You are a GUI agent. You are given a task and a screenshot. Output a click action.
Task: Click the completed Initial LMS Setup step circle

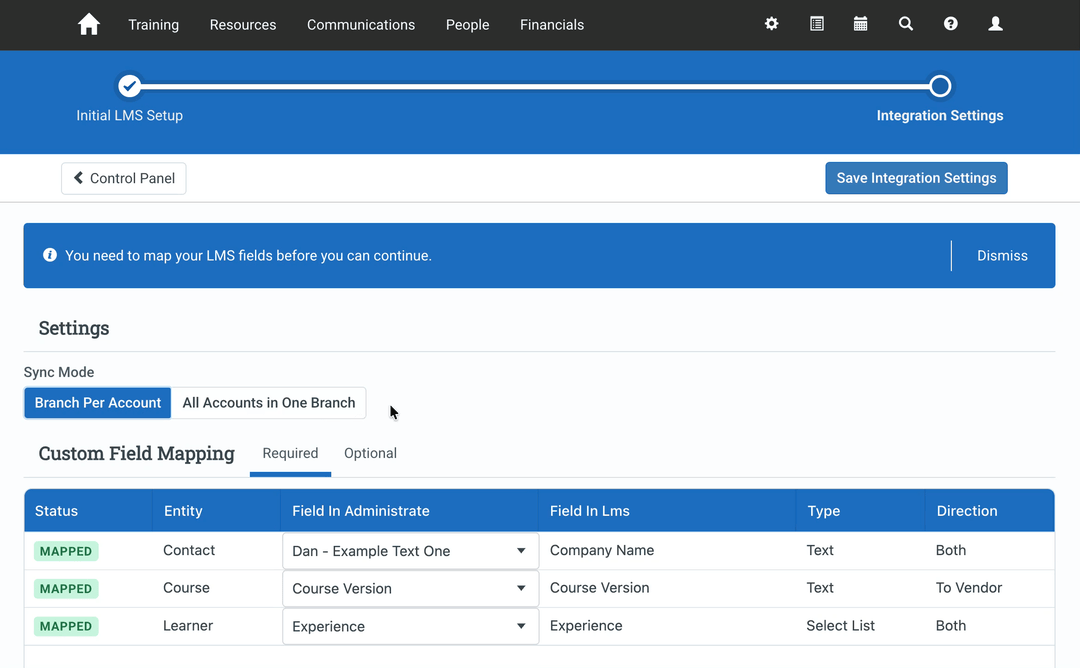coord(129,86)
